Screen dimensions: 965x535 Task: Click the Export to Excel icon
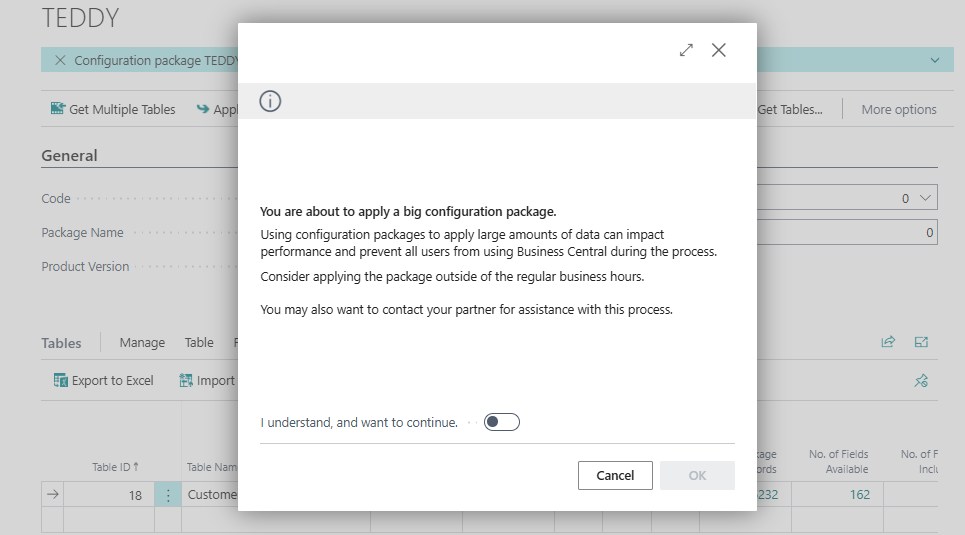tap(60, 380)
